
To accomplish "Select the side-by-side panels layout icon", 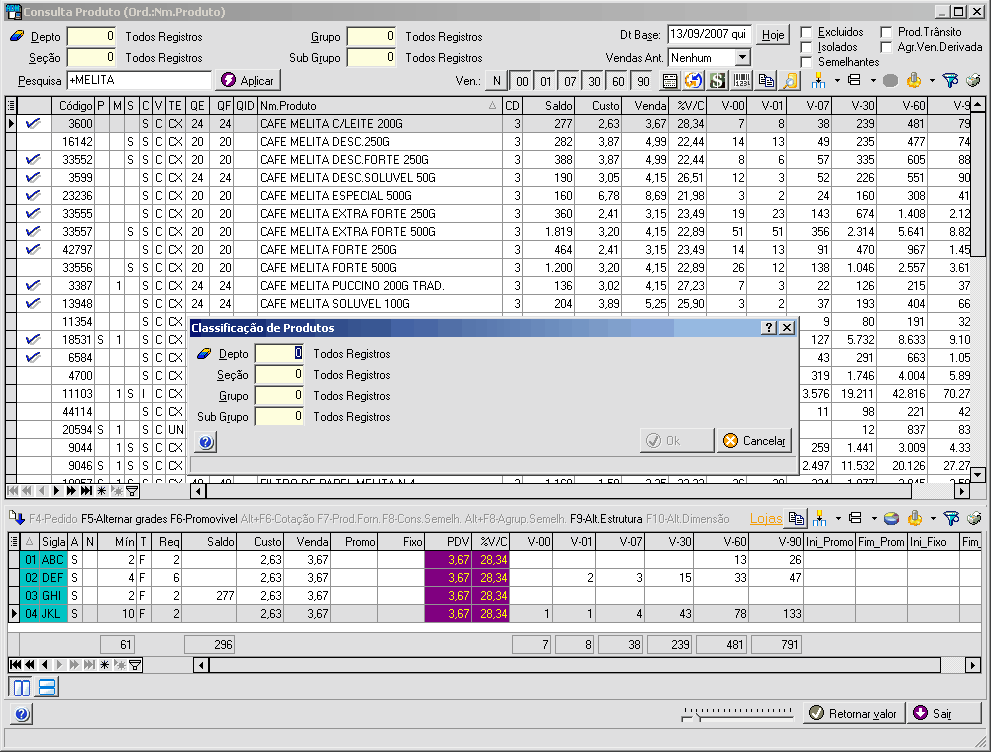I will coord(21,688).
